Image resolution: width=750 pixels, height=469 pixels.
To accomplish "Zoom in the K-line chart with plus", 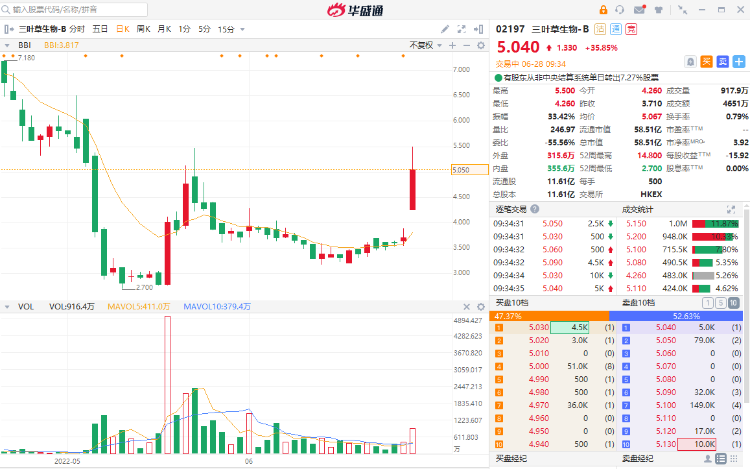I will tap(452, 45).
